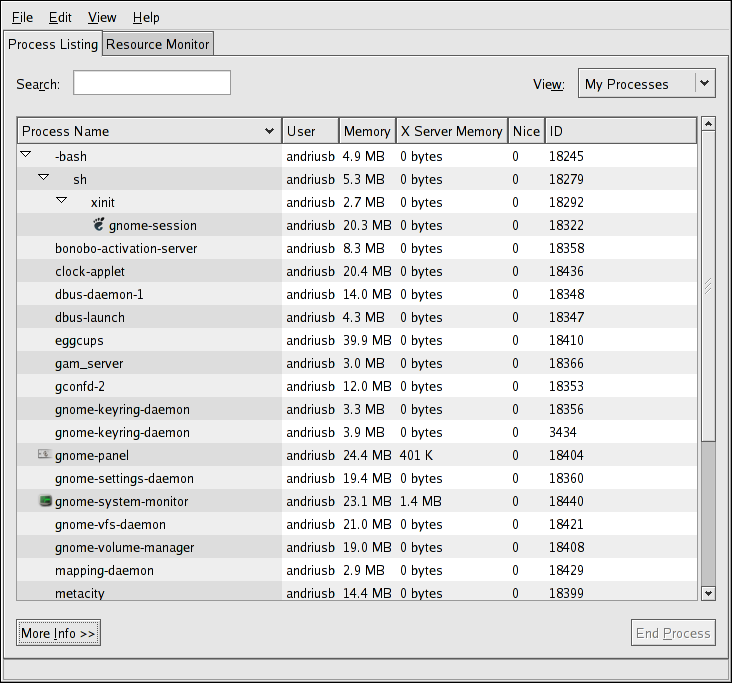The image size is (732, 683).
Task: Open the Help menu
Action: (146, 17)
